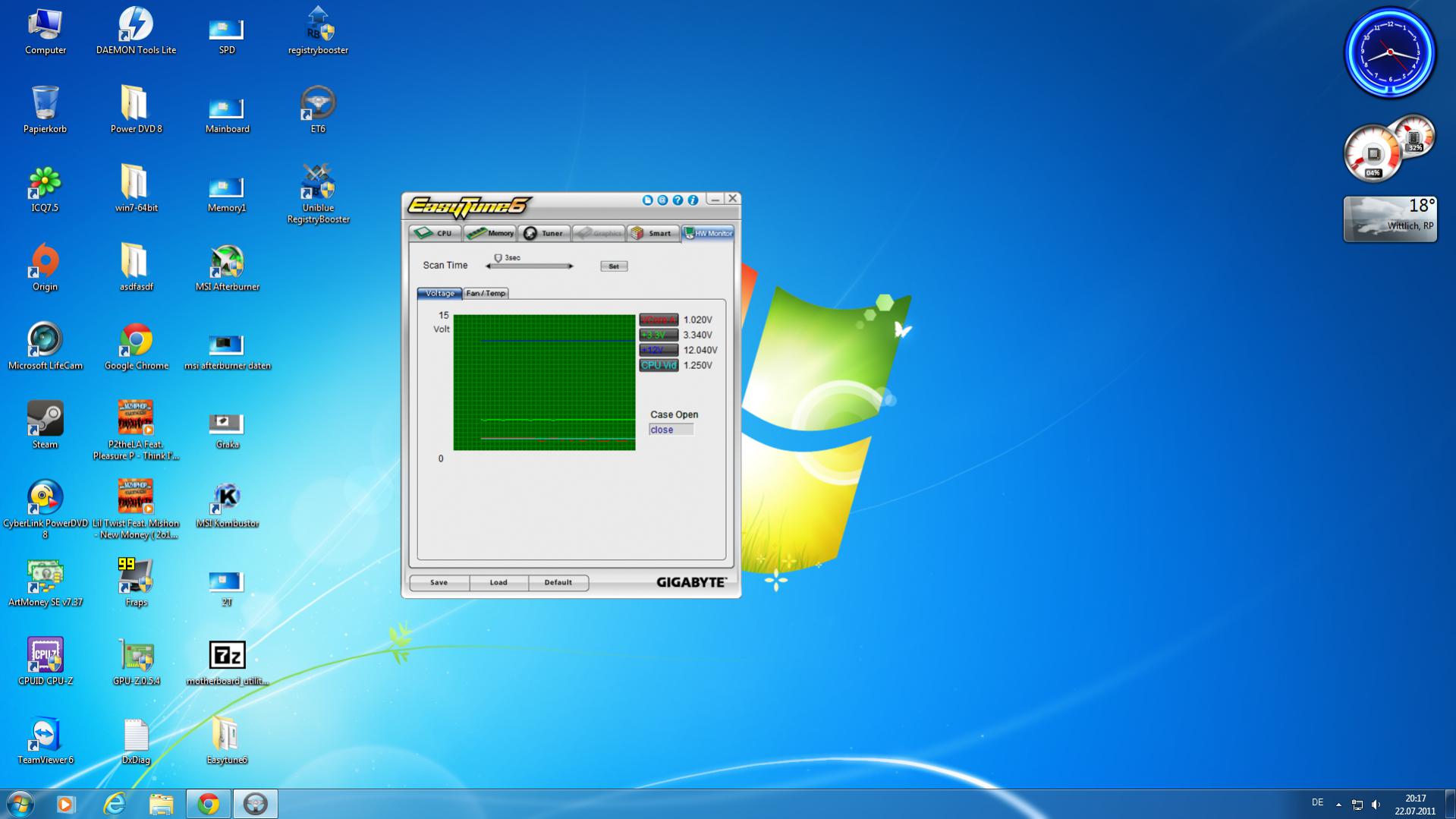Select the DxDiag text file

tap(136, 742)
